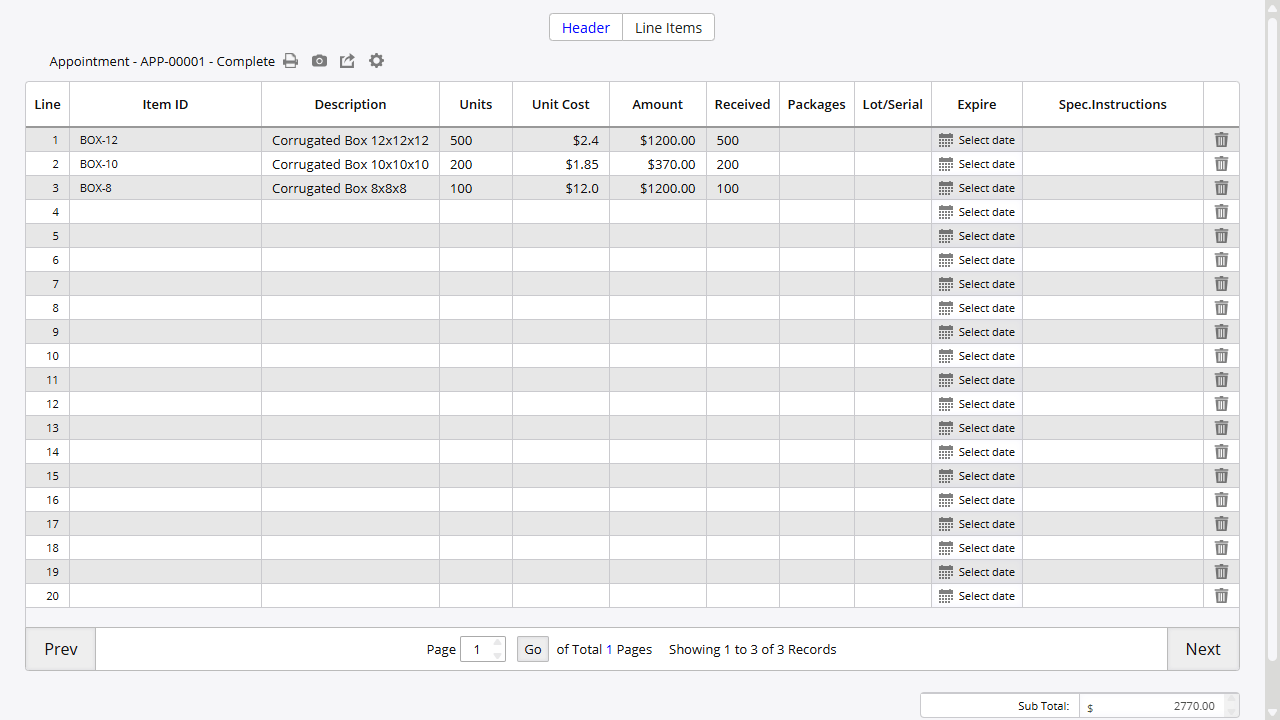1280x720 pixels.
Task: Click the camera snapshot icon
Action: [319, 61]
